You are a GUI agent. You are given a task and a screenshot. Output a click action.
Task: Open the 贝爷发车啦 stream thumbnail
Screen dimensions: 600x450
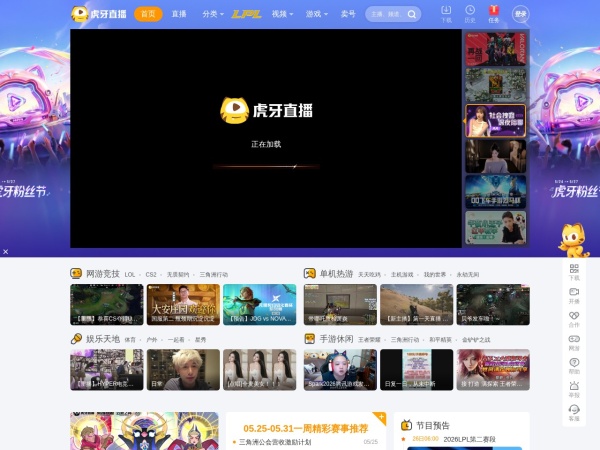point(493,305)
